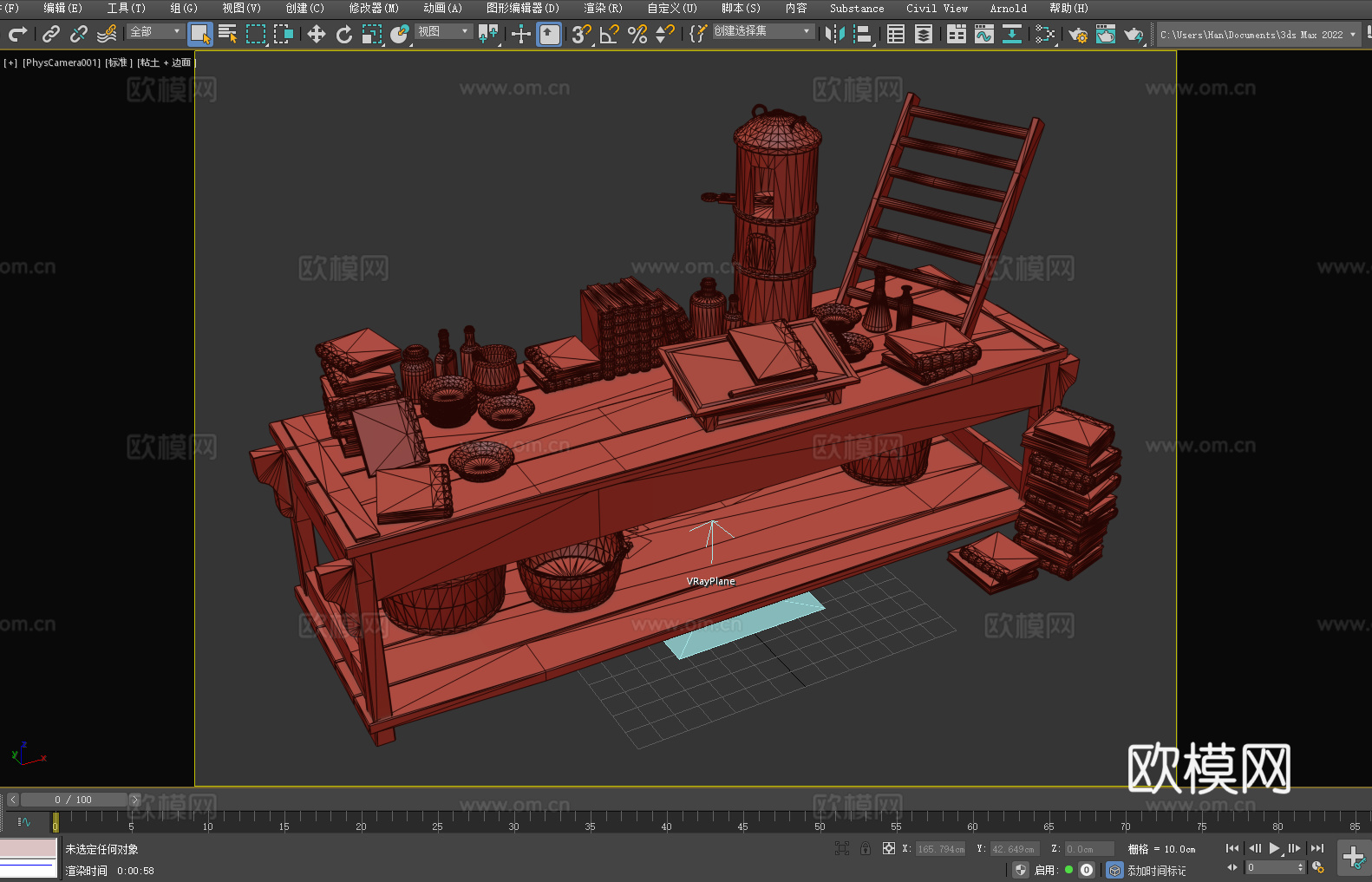Open the 工具(T) menu
The image size is (1372, 882).
(x=126, y=8)
